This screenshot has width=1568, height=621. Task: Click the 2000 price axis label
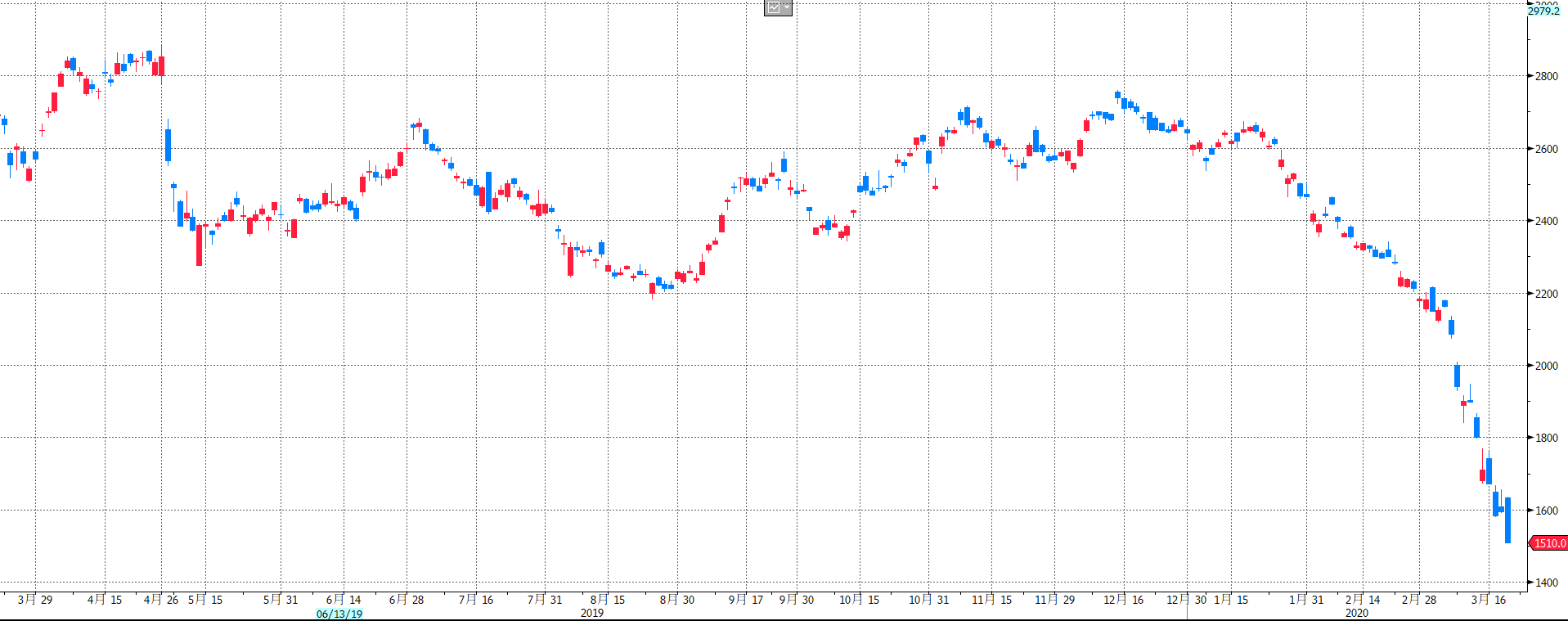[x=1546, y=366]
